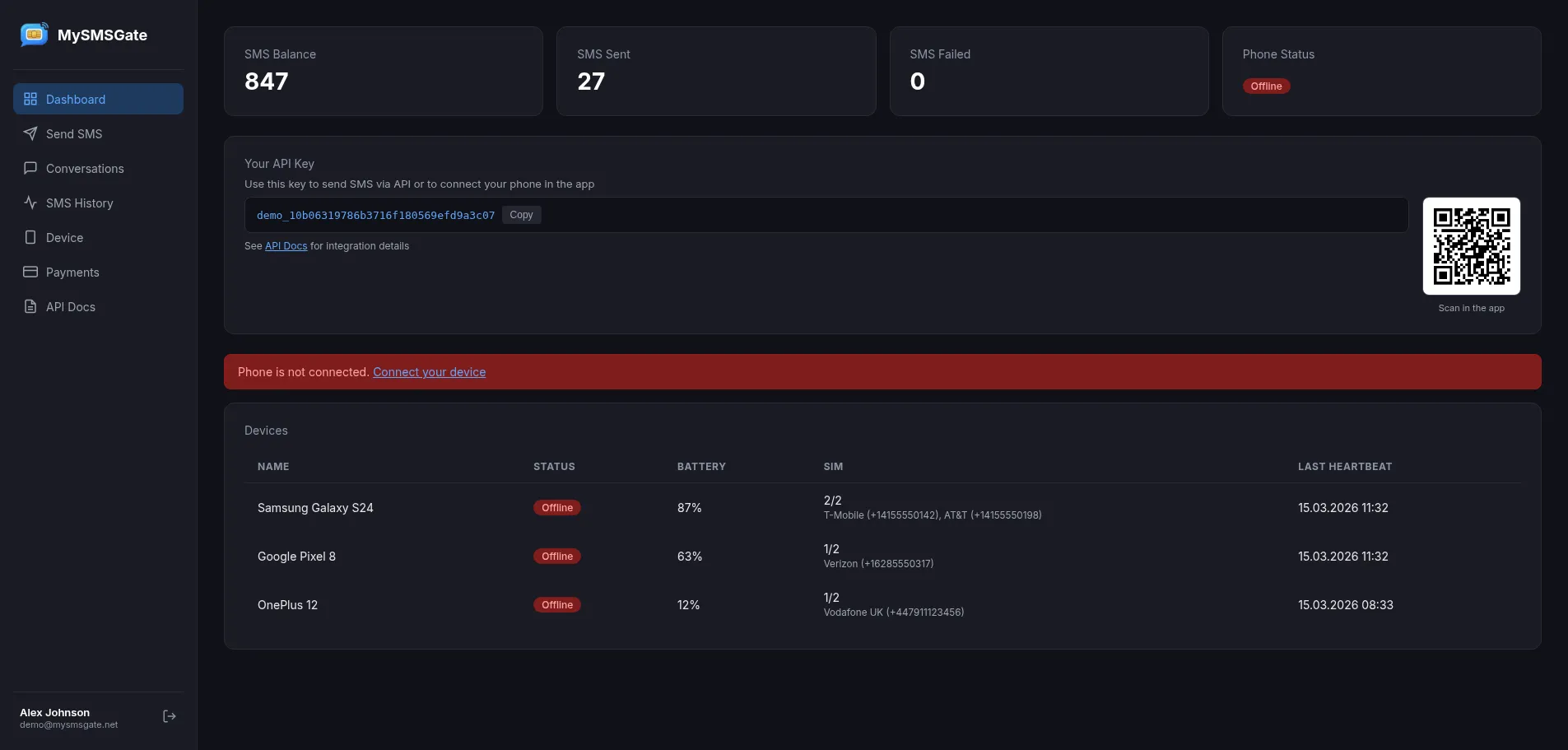
Task: Click the Phone Status Offline badge
Action: pyautogui.click(x=1266, y=86)
